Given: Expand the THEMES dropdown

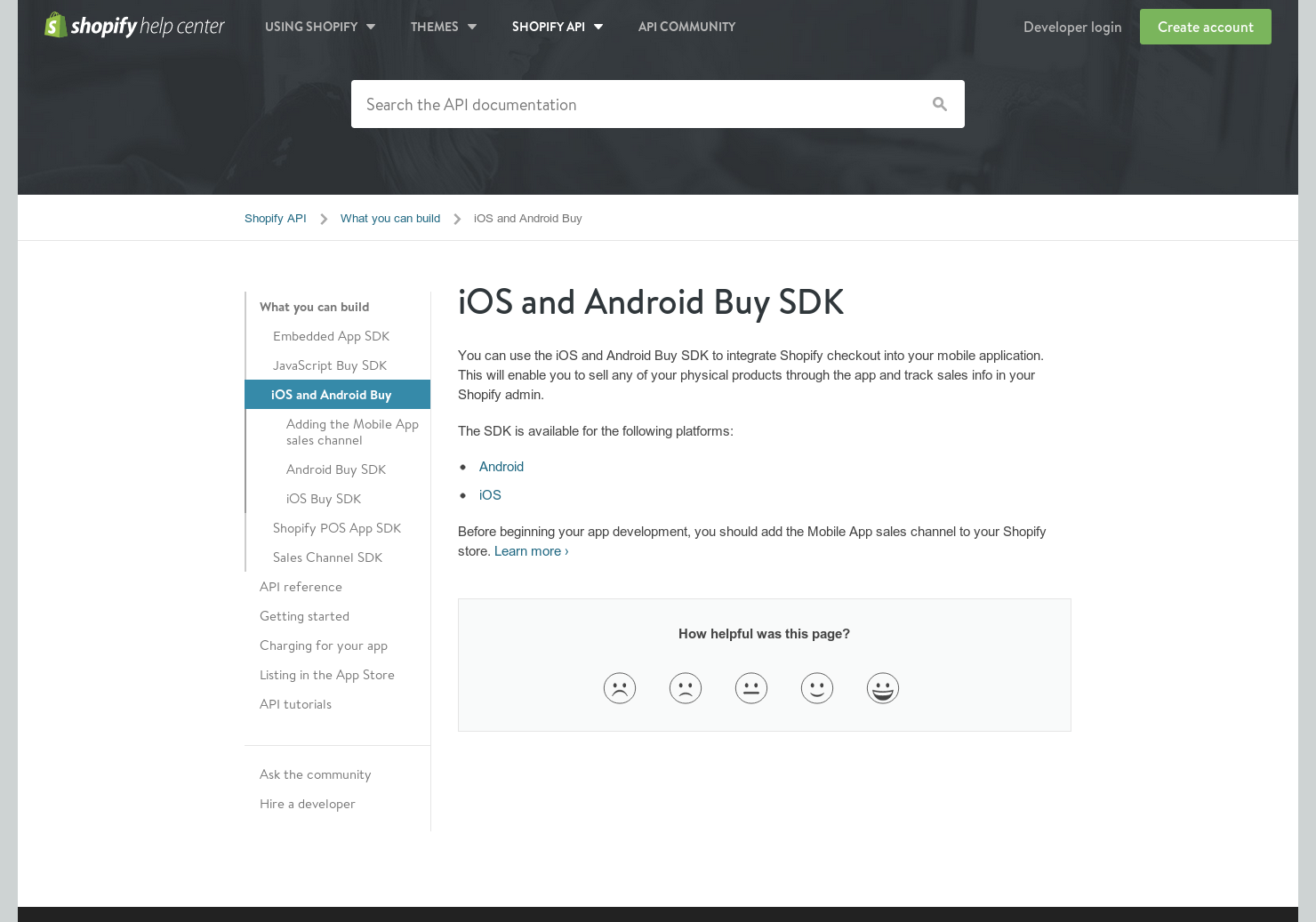Looking at the screenshot, I should 444,27.
